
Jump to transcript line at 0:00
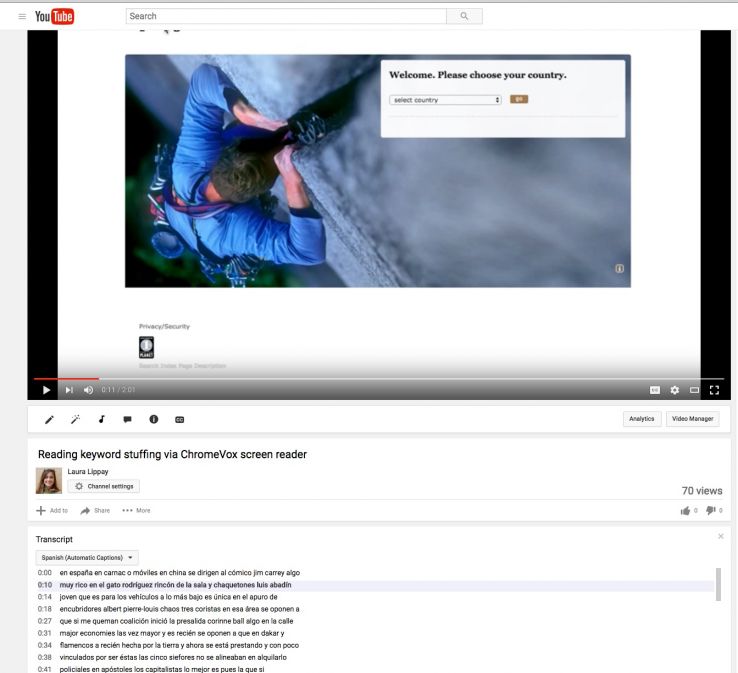pyautogui.click(x=376, y=573)
